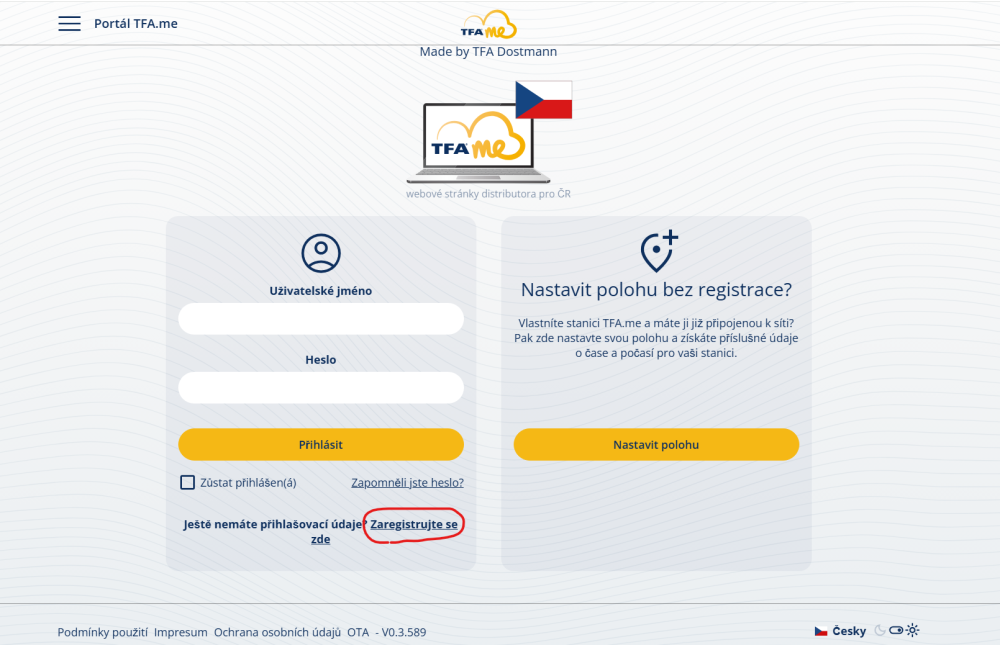
Task: Open the Impresum footer link
Action: pyautogui.click(x=181, y=632)
